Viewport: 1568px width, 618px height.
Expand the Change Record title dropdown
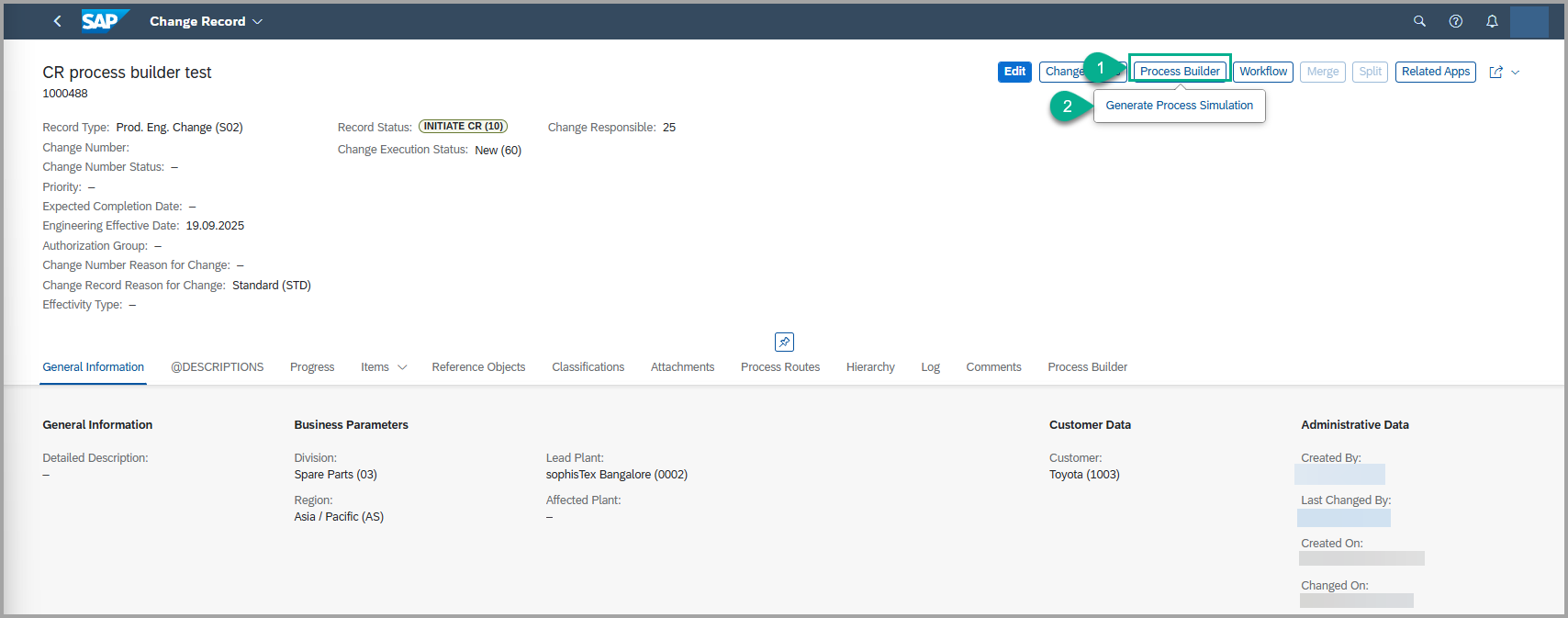point(257,21)
